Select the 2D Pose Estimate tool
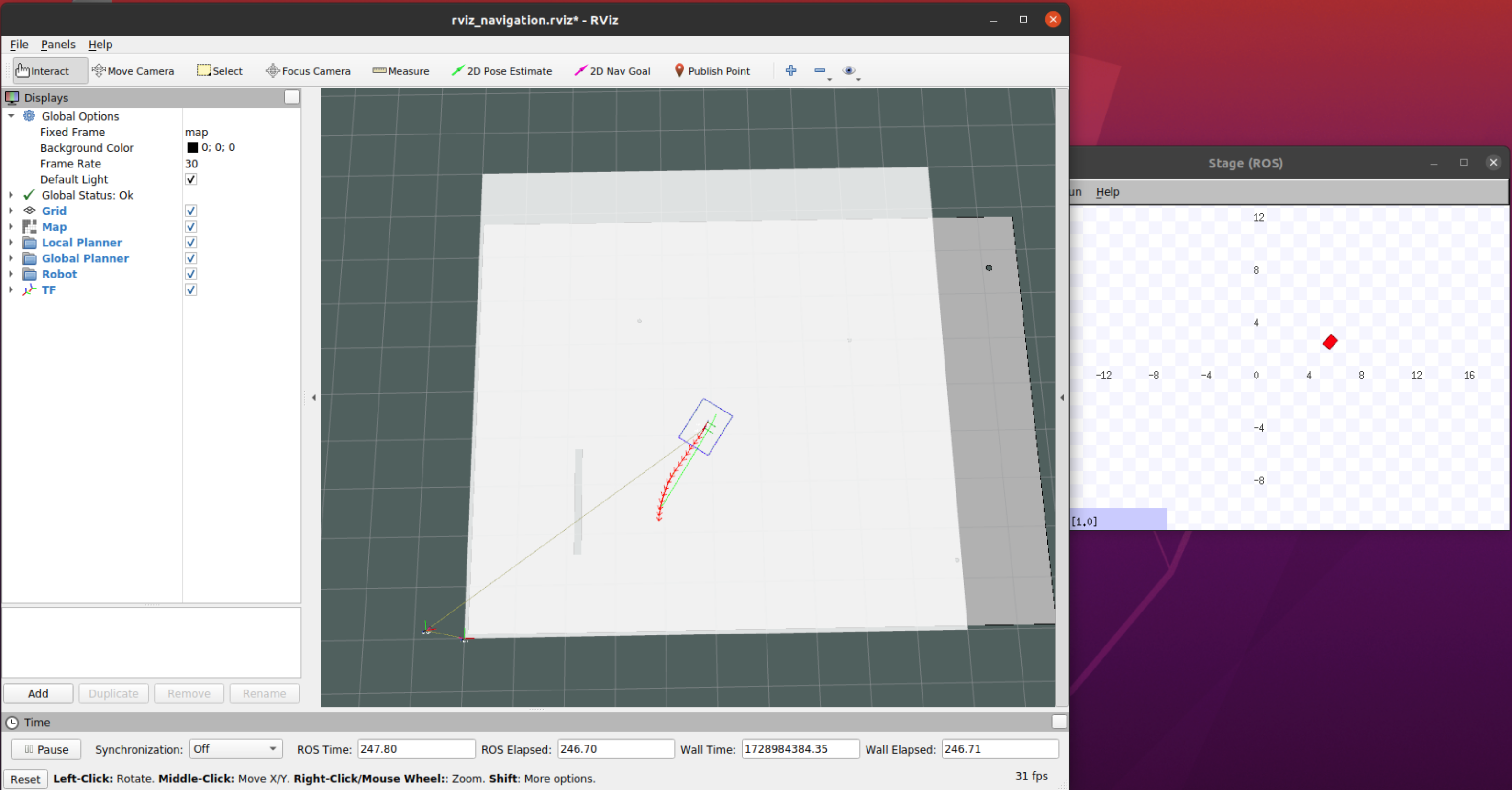The height and width of the screenshot is (790, 1512). pyautogui.click(x=502, y=71)
